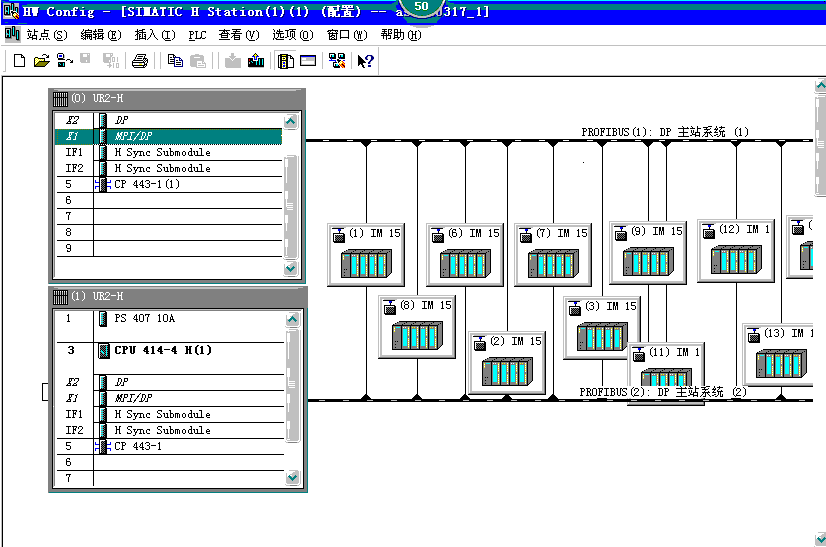Select highlighted X1 MPI/DP row in rack (0)
The height and width of the screenshot is (547, 826).
tap(169, 136)
